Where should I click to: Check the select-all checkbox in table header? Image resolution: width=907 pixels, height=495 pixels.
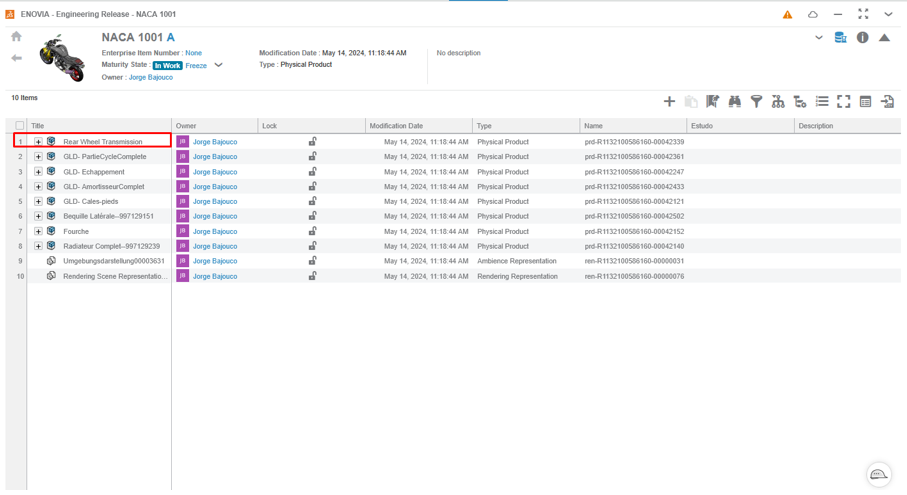[20, 126]
